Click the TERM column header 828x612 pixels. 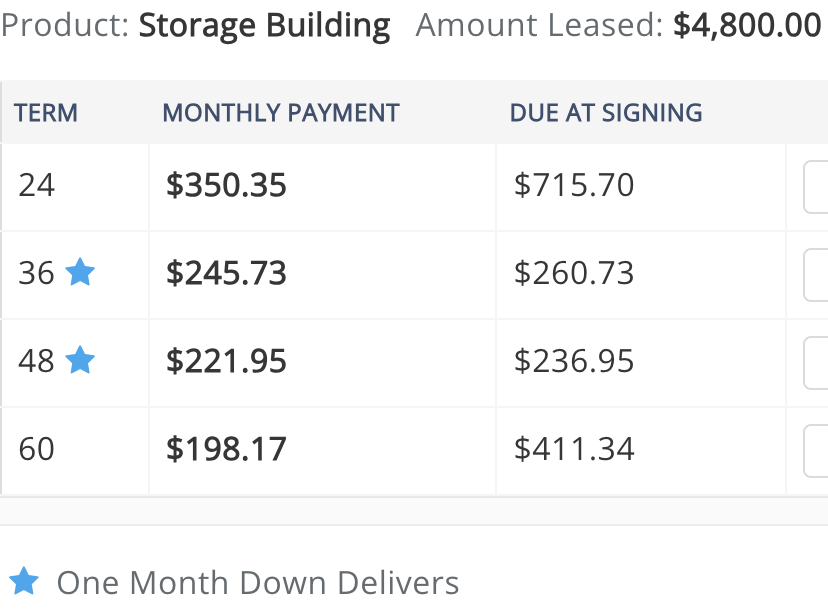click(46, 112)
